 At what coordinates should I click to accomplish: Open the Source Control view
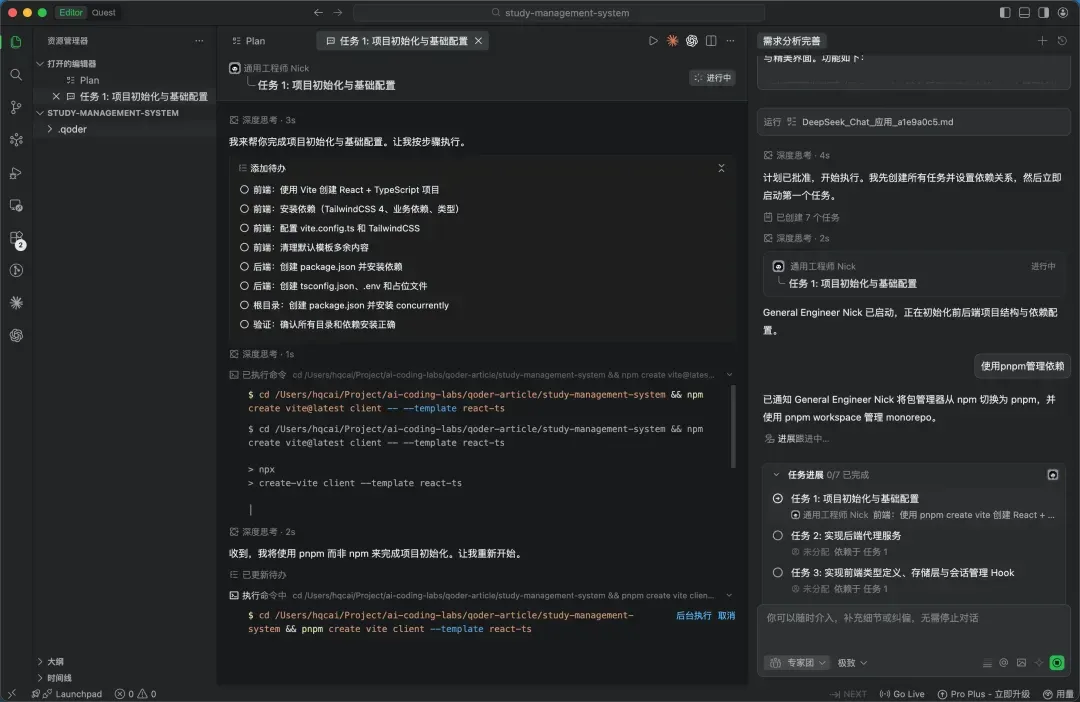pyautogui.click(x=16, y=107)
